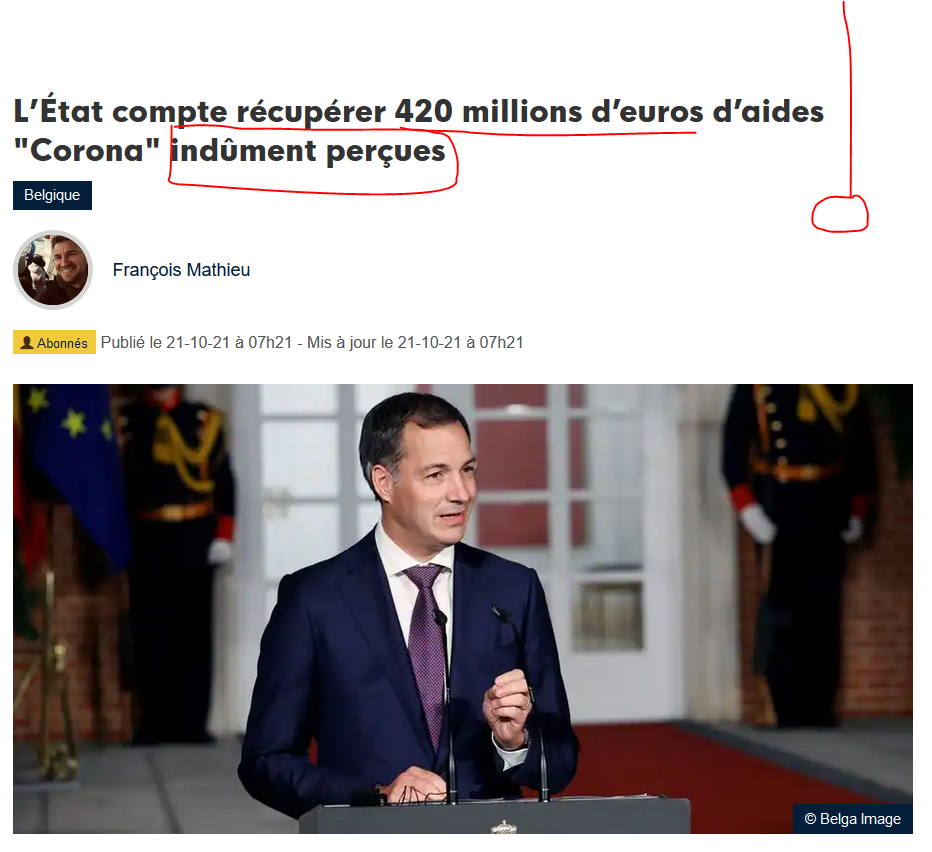The height and width of the screenshot is (852, 932).
Task: Click the yellow Abonnés badge
Action: tap(54, 342)
